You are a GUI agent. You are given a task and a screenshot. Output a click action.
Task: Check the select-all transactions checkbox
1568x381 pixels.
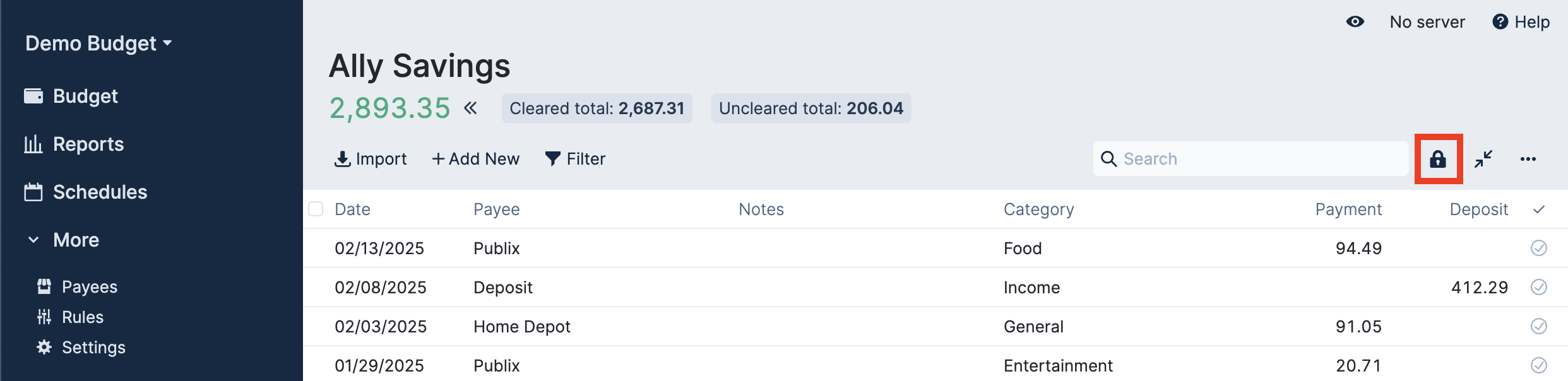(x=316, y=209)
